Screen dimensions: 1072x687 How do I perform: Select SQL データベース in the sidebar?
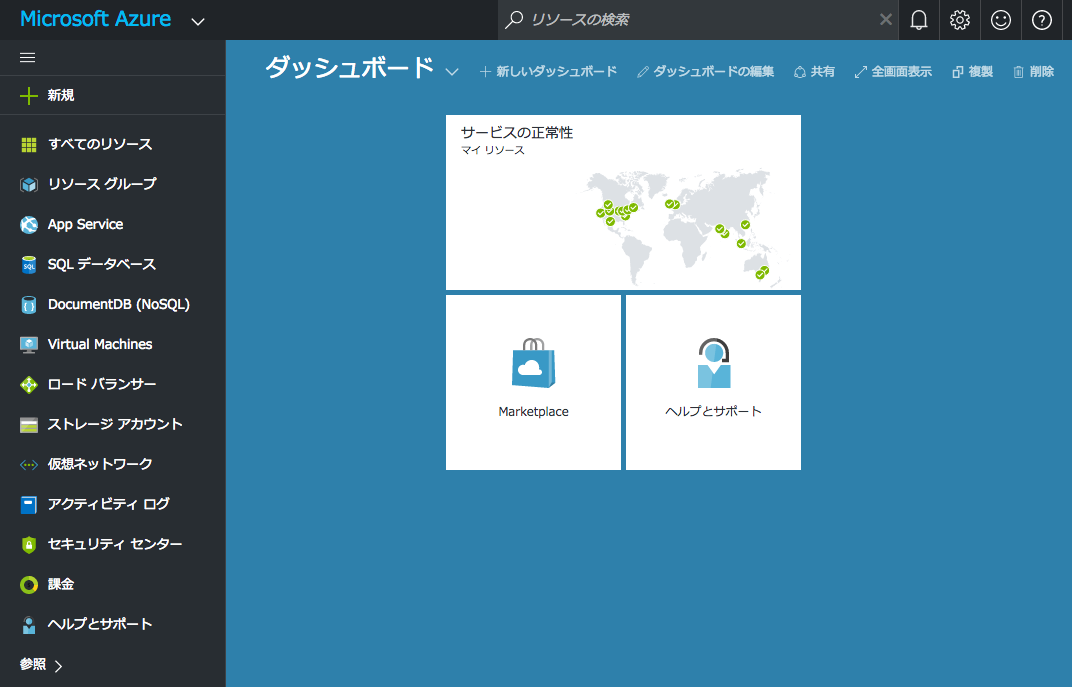click(95, 264)
